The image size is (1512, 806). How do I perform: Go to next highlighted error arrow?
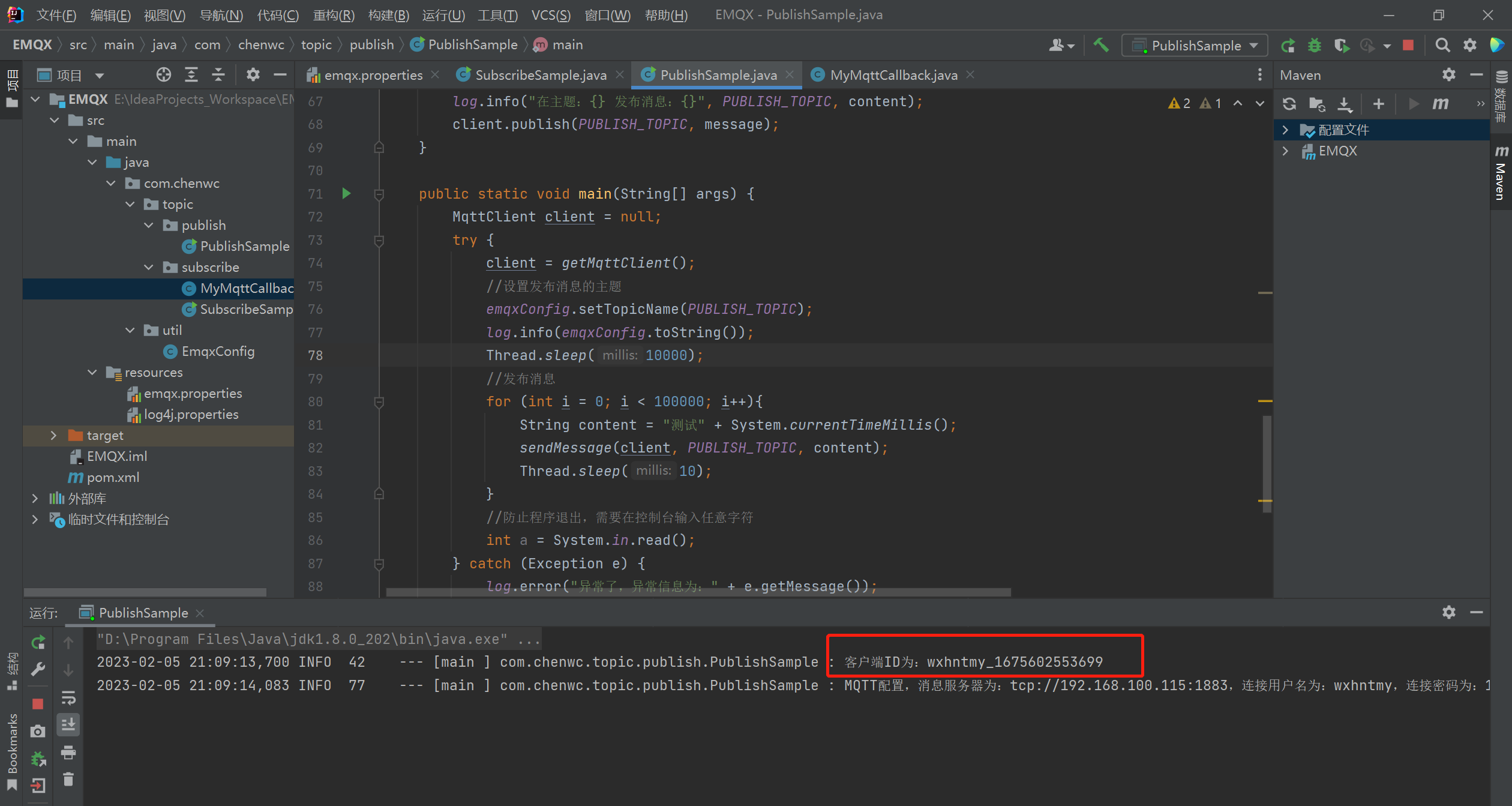[x=1260, y=103]
